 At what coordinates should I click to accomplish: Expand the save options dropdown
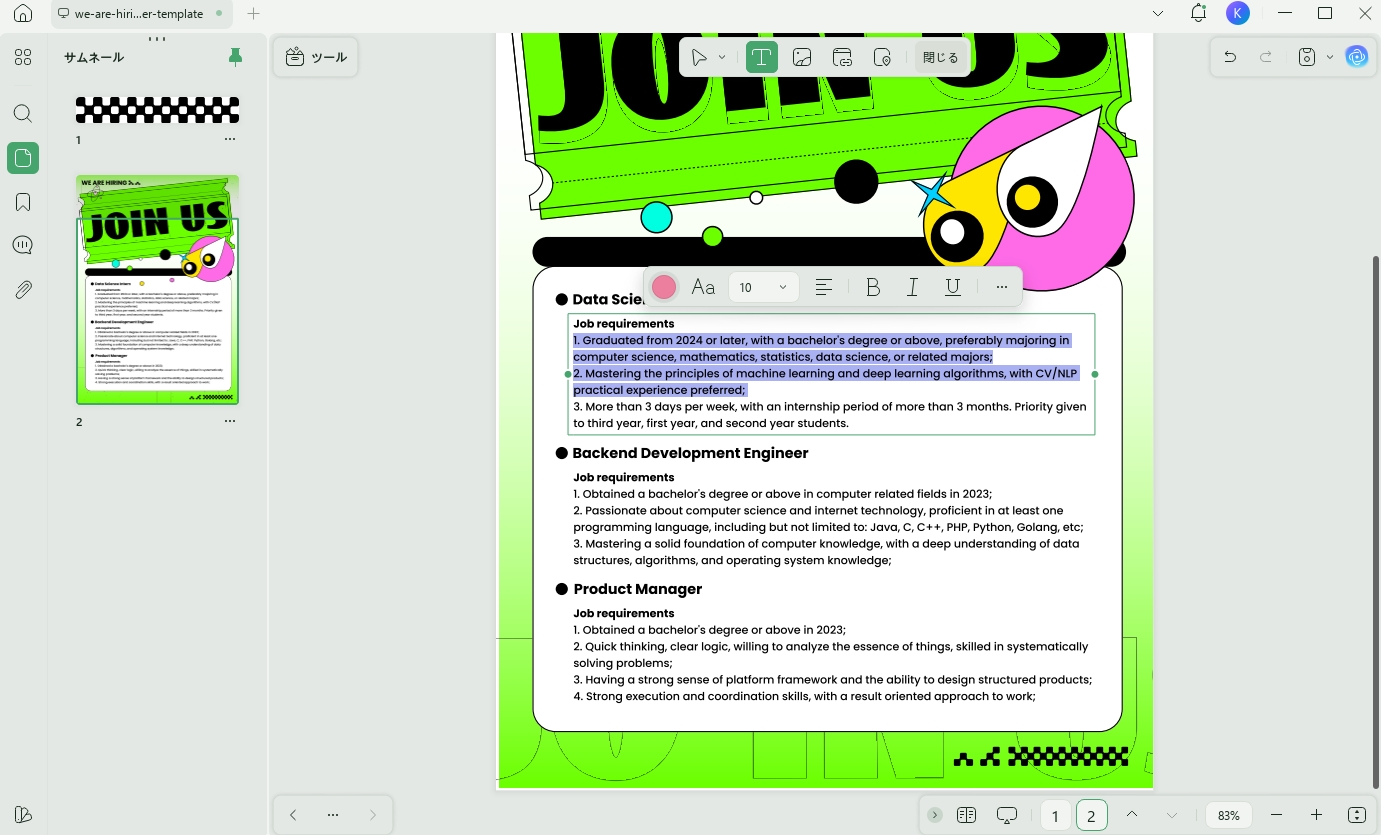point(1329,57)
